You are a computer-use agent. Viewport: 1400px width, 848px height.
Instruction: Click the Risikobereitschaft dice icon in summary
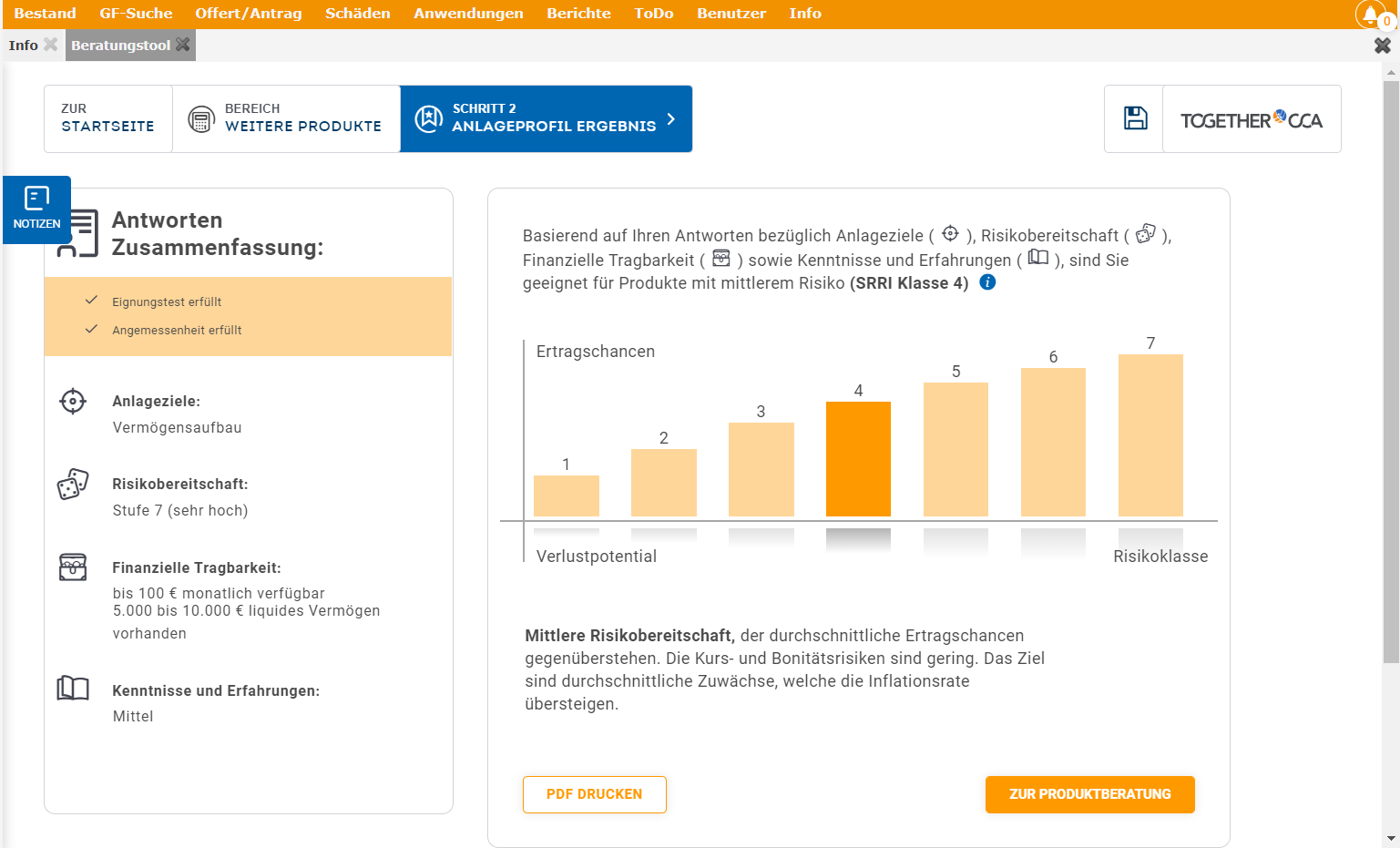click(x=73, y=484)
